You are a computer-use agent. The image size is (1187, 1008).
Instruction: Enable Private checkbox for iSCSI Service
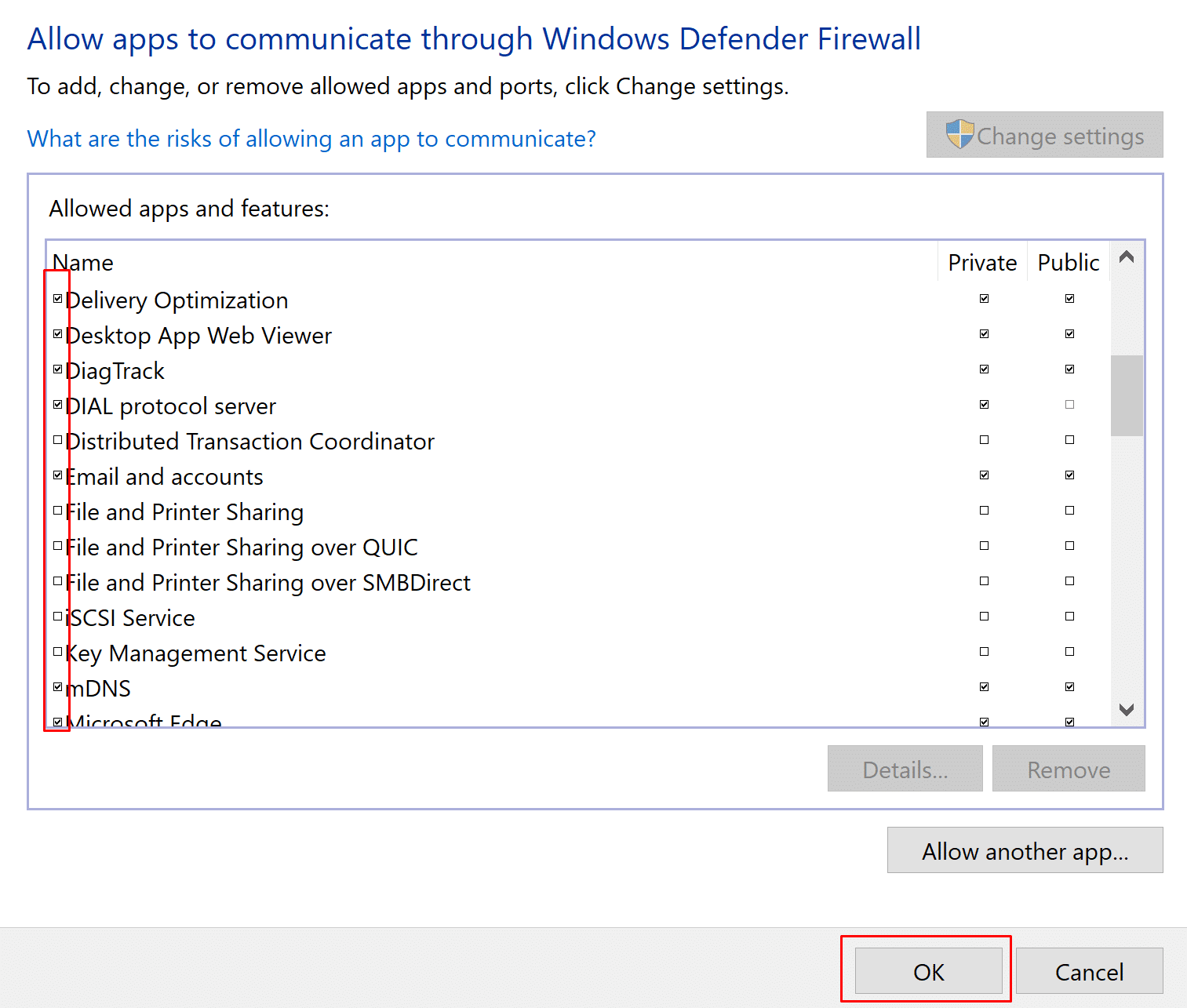[984, 617]
